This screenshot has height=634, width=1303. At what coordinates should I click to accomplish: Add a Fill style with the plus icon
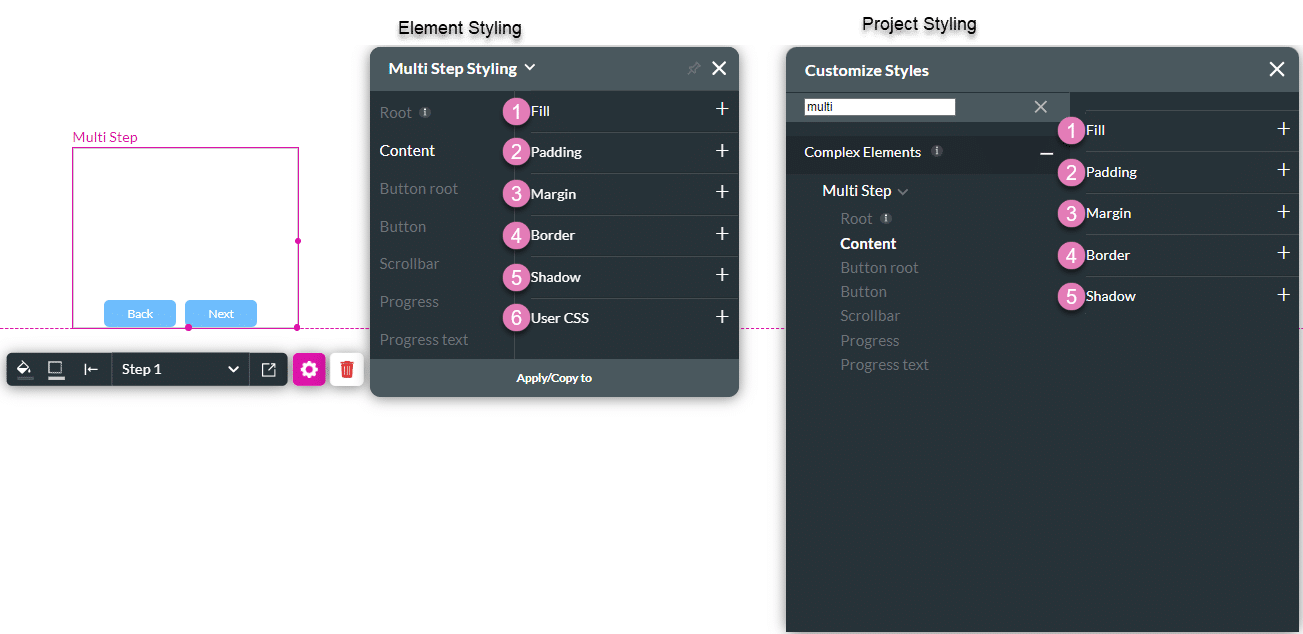[722, 111]
